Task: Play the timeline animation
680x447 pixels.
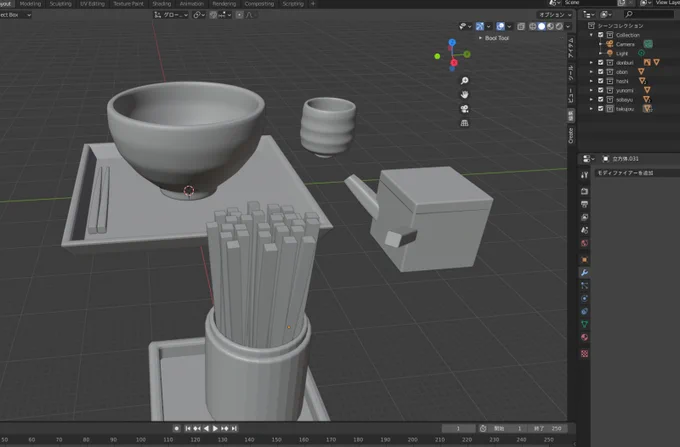Action: pos(215,428)
